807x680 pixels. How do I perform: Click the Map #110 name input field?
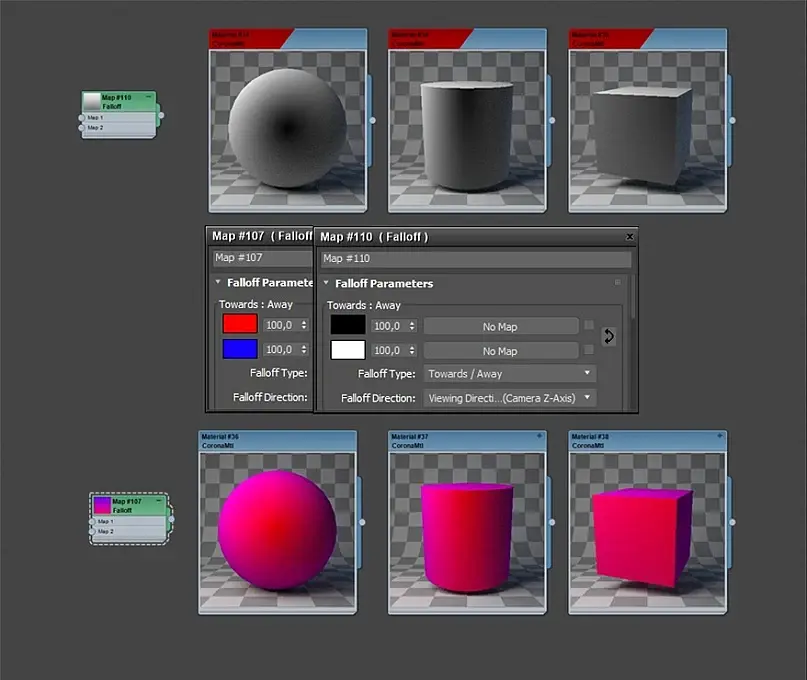[476, 258]
